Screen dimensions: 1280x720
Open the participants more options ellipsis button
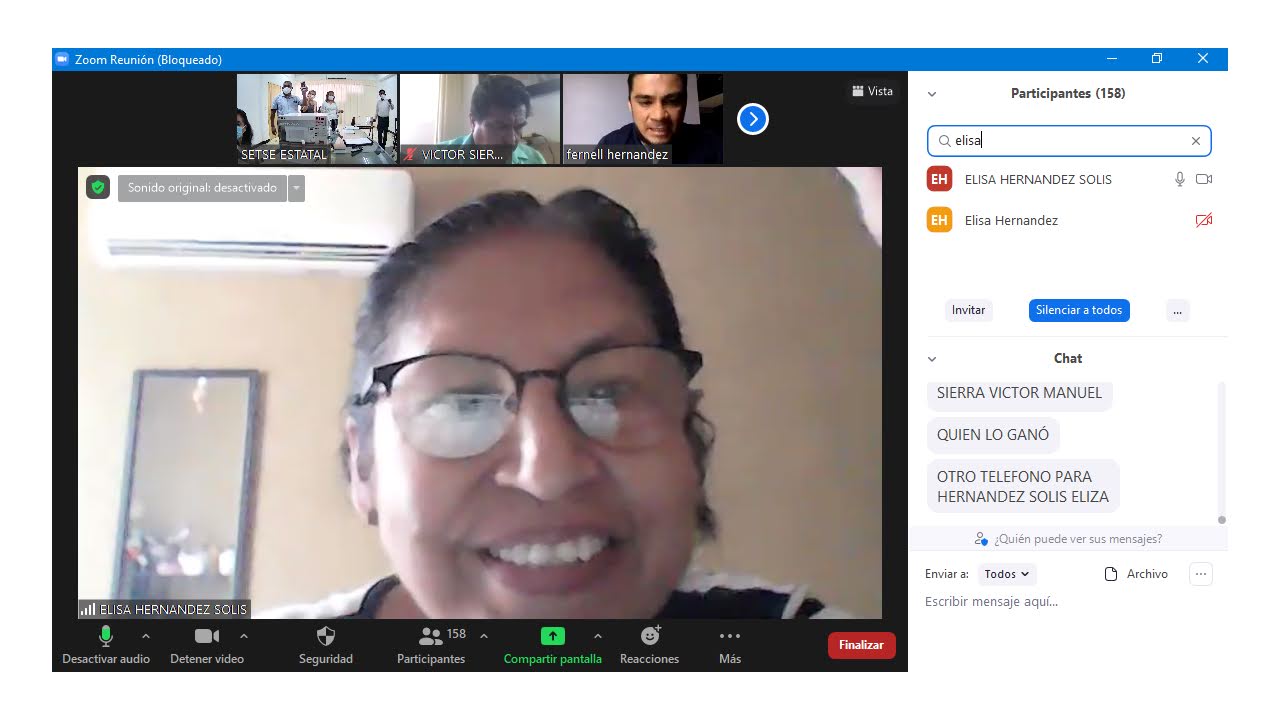(x=1177, y=310)
